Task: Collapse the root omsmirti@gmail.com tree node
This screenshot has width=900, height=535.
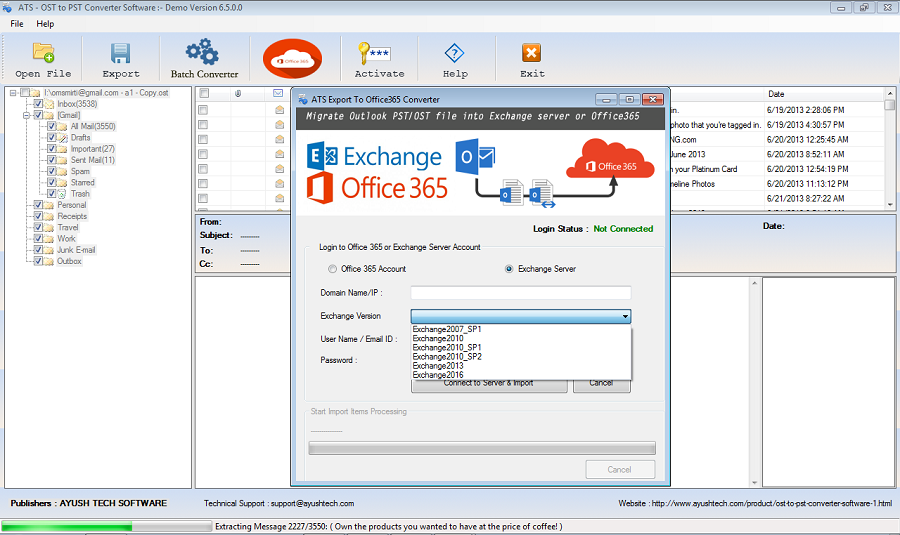Action: coord(13,93)
